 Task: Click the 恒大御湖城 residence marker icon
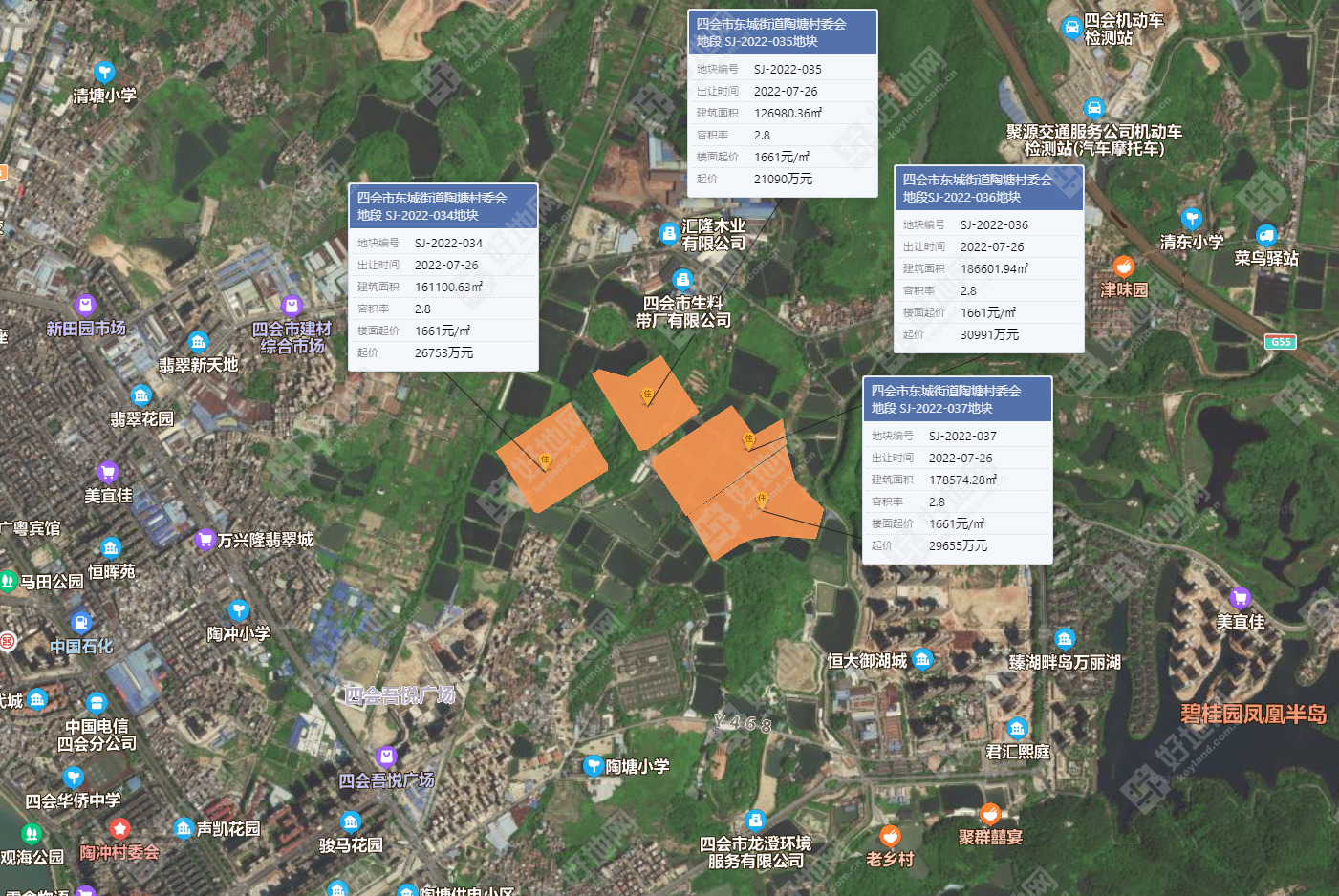921,659
